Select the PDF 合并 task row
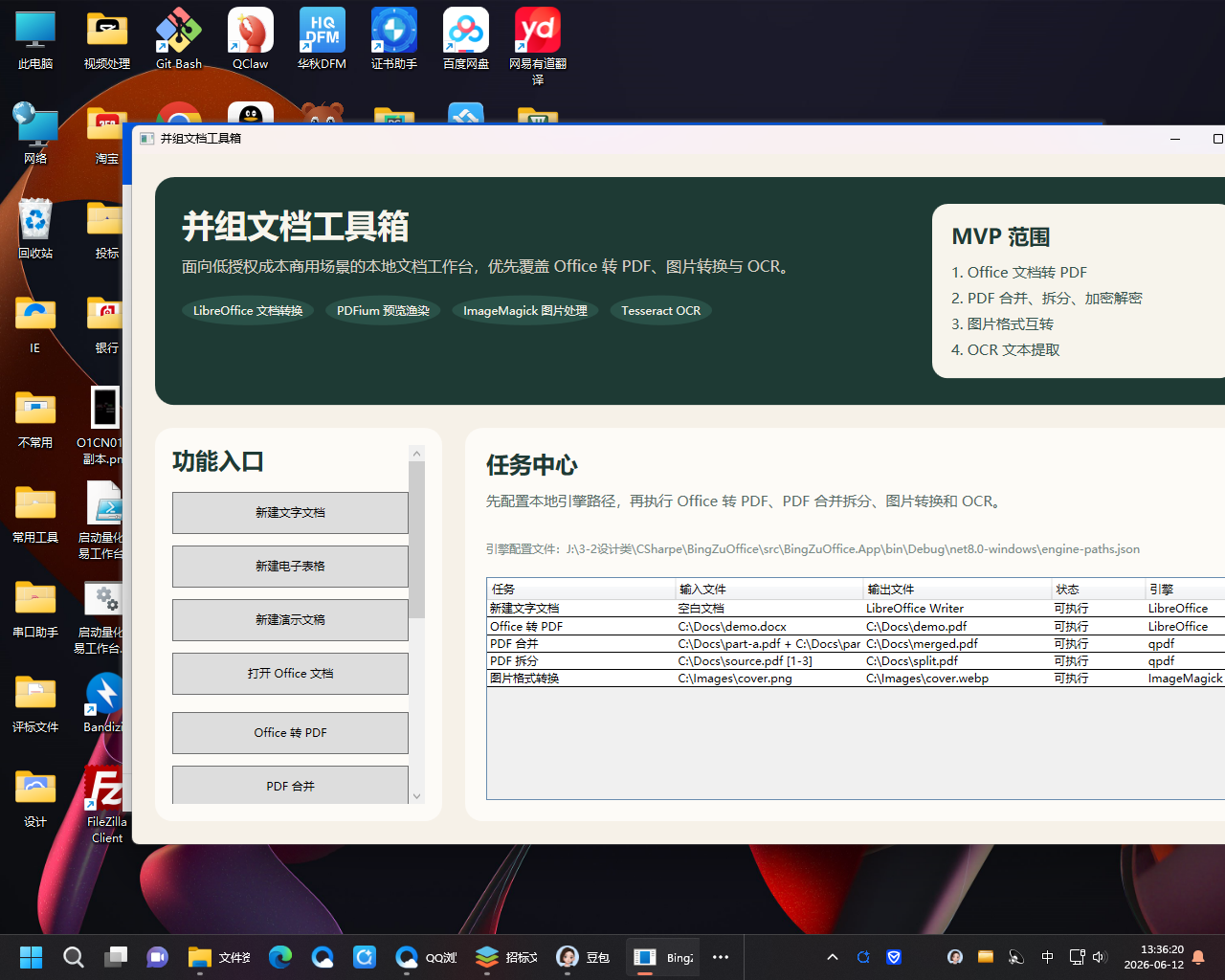This screenshot has height=980, width=1225. click(856, 644)
